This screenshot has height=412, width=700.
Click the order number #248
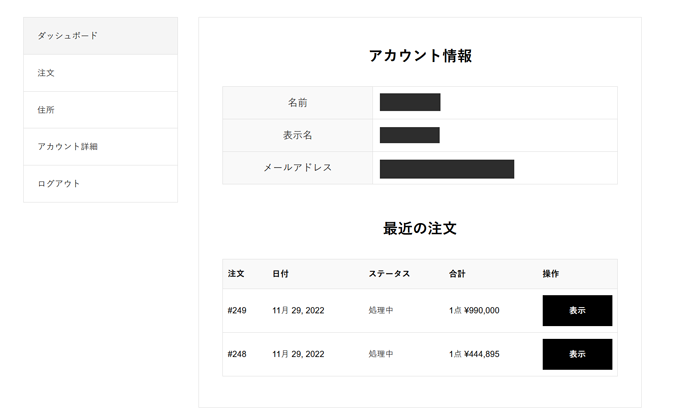[x=237, y=354]
